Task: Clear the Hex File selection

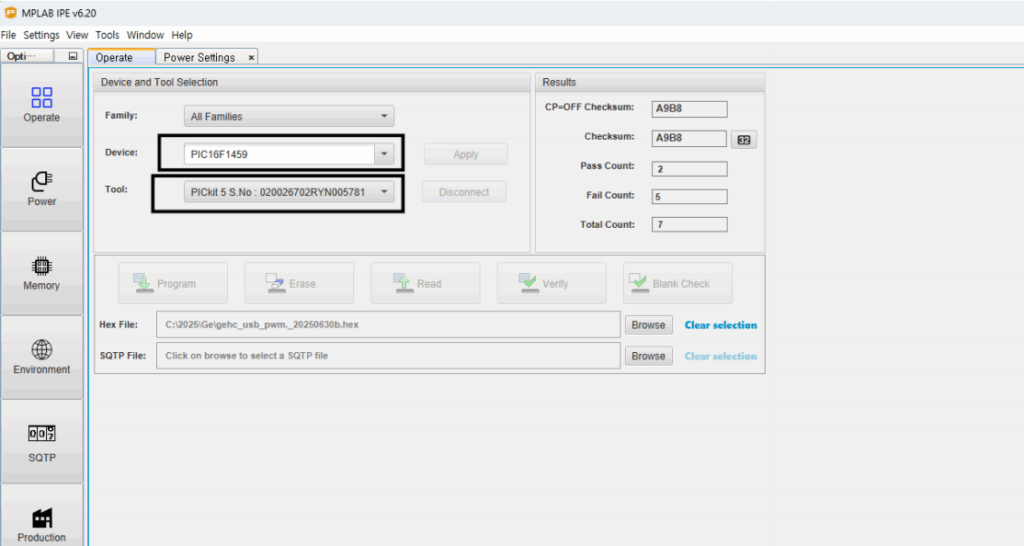Action: (x=720, y=325)
